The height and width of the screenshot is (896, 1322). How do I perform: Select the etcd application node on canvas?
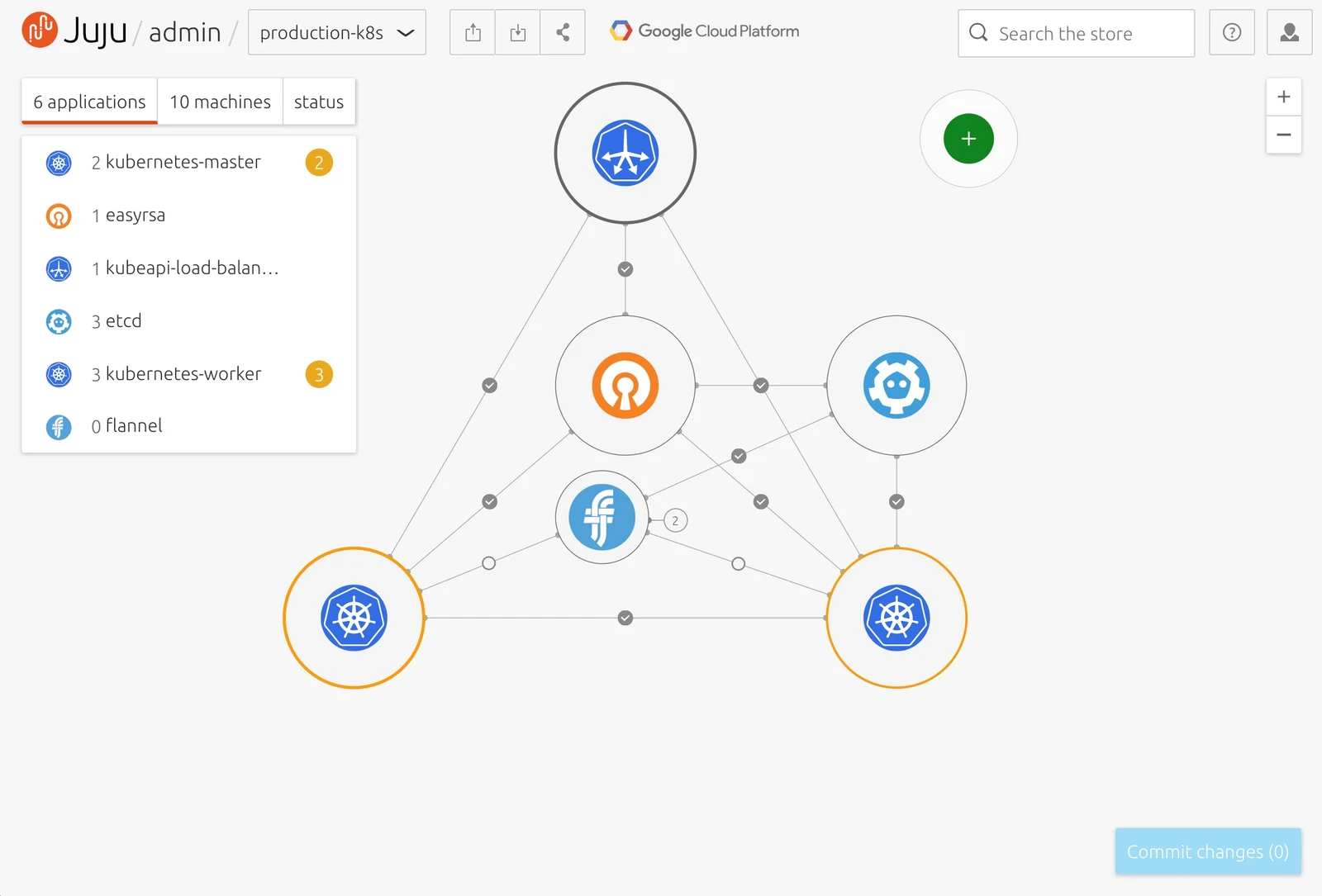[896, 386]
